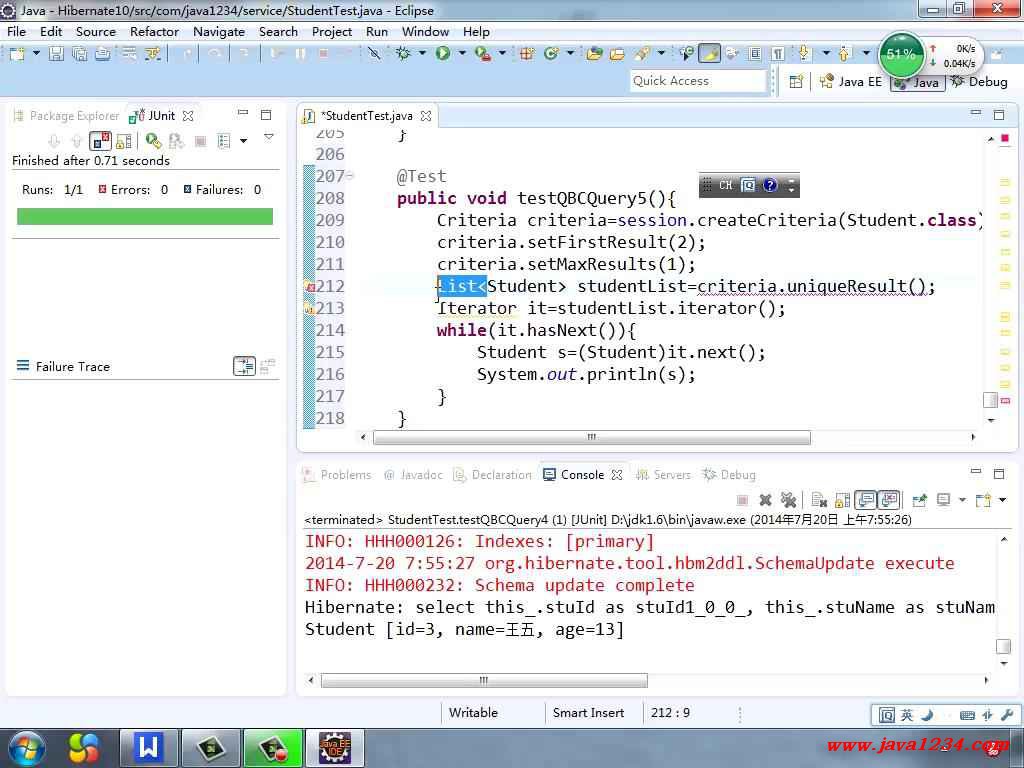Toggle Show Console When Standard Error Changes
Screen dimensions: 1024x768
(x=889, y=500)
